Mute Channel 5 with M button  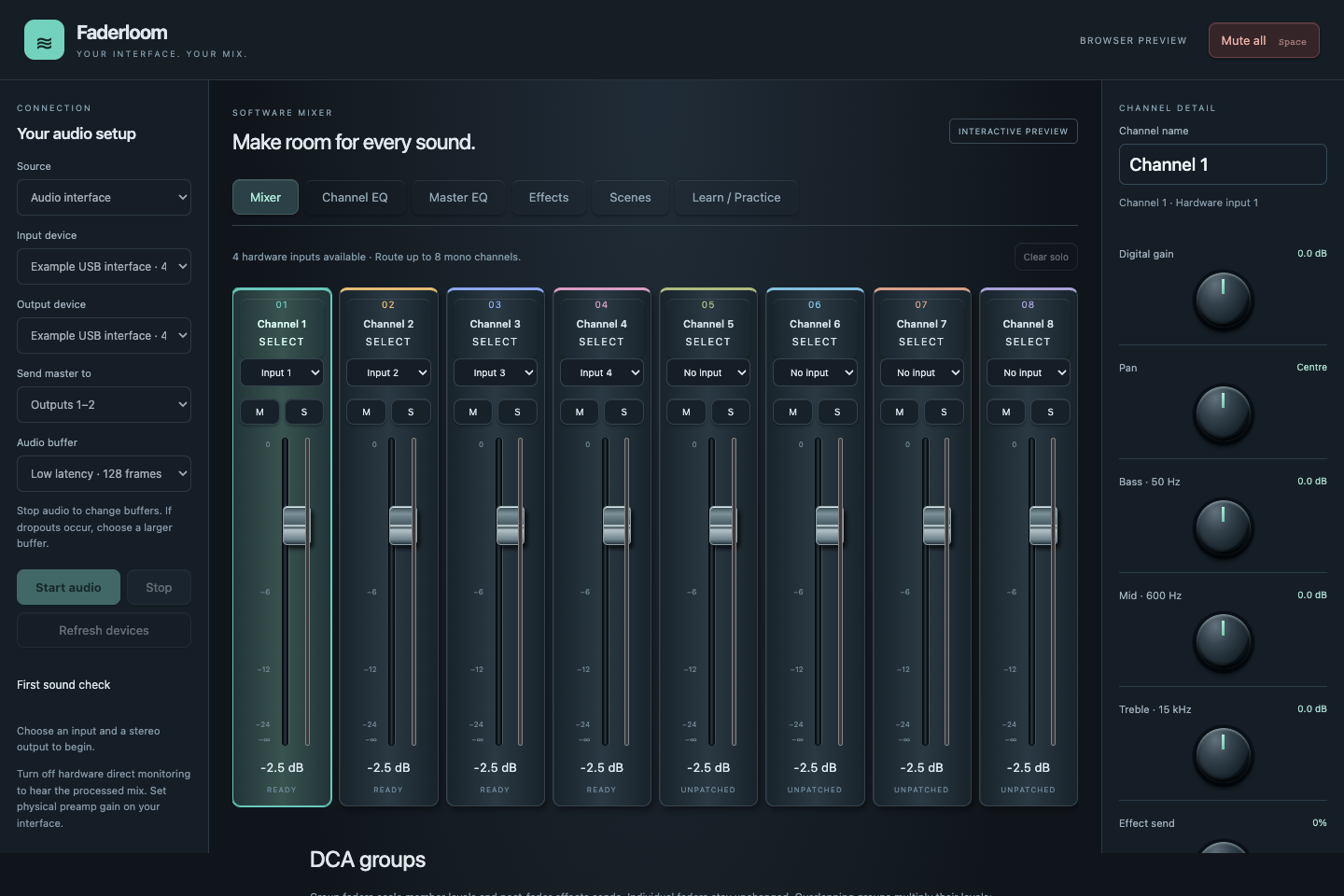686,412
